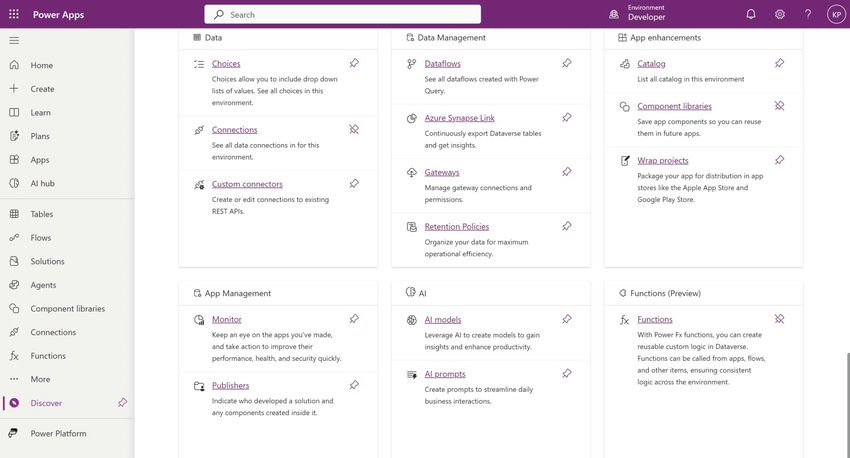Open the Developer environment selector

(646, 17)
